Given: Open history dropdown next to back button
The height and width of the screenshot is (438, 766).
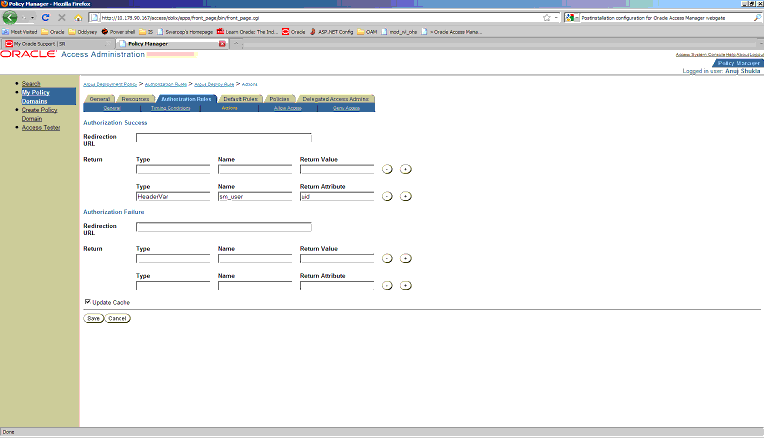Looking at the screenshot, I should coord(32,18).
